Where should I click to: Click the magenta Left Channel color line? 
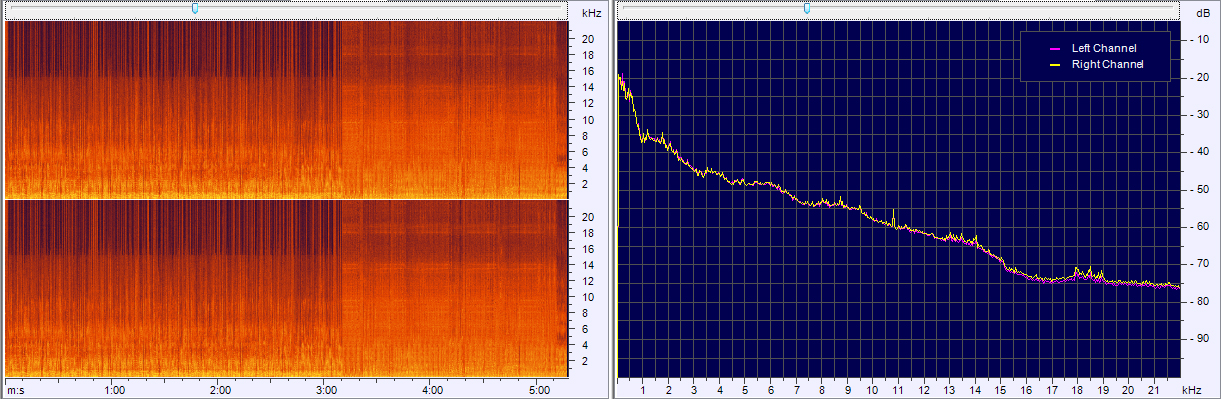[x=1053, y=48]
